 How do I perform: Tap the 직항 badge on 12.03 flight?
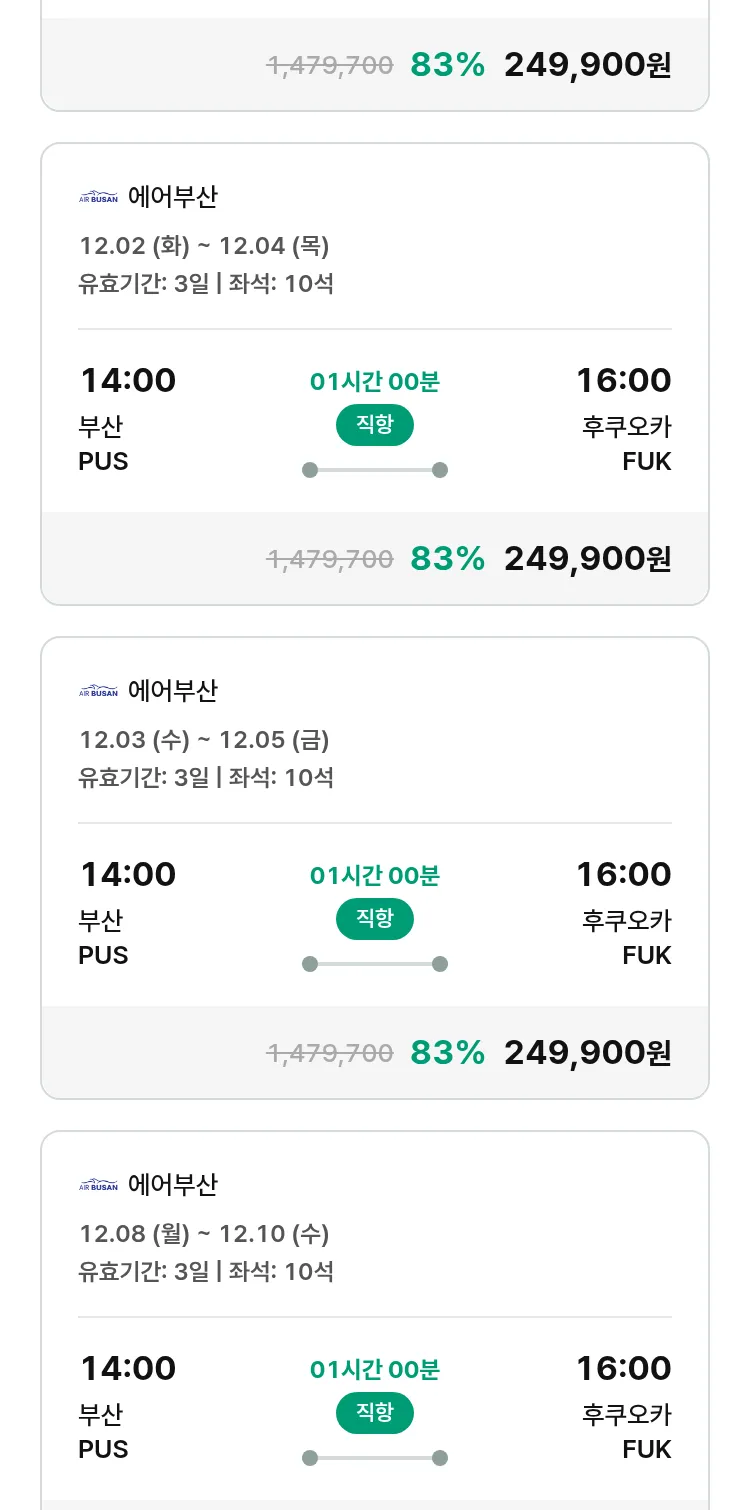(374, 919)
